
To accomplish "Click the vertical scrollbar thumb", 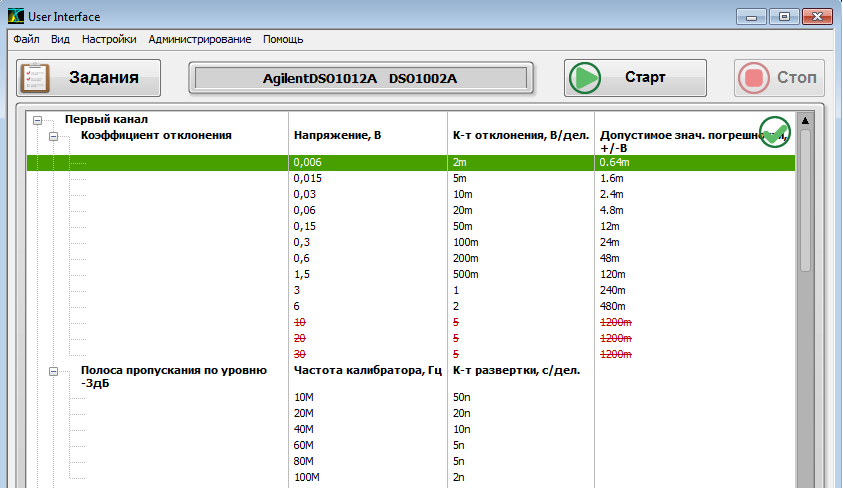I will (x=805, y=200).
